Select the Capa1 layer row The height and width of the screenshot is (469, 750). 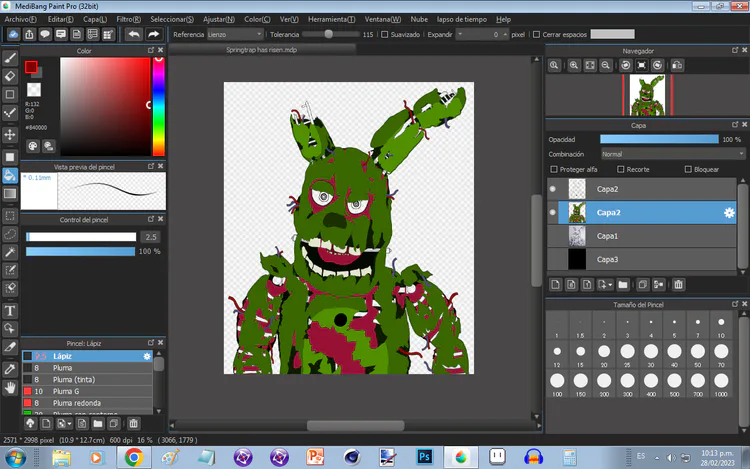[641, 236]
